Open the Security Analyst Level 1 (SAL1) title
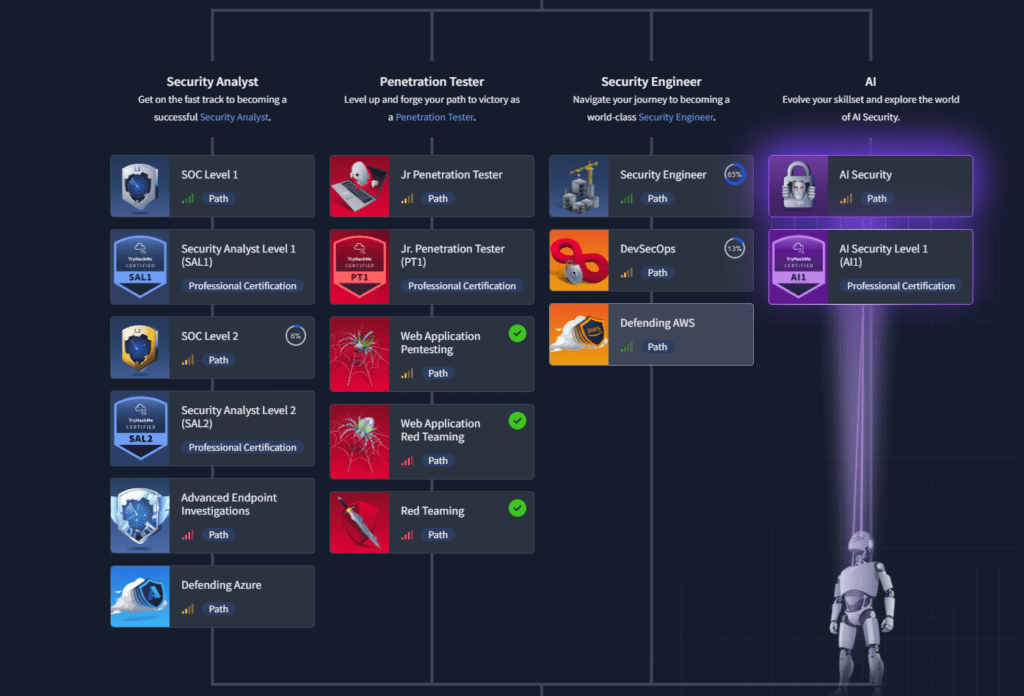 click(238, 255)
